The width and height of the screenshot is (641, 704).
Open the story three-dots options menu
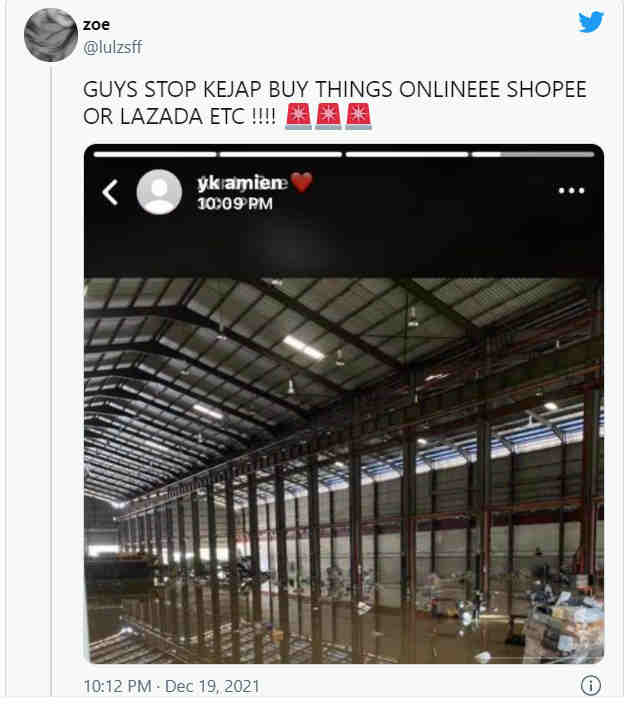coord(571,191)
